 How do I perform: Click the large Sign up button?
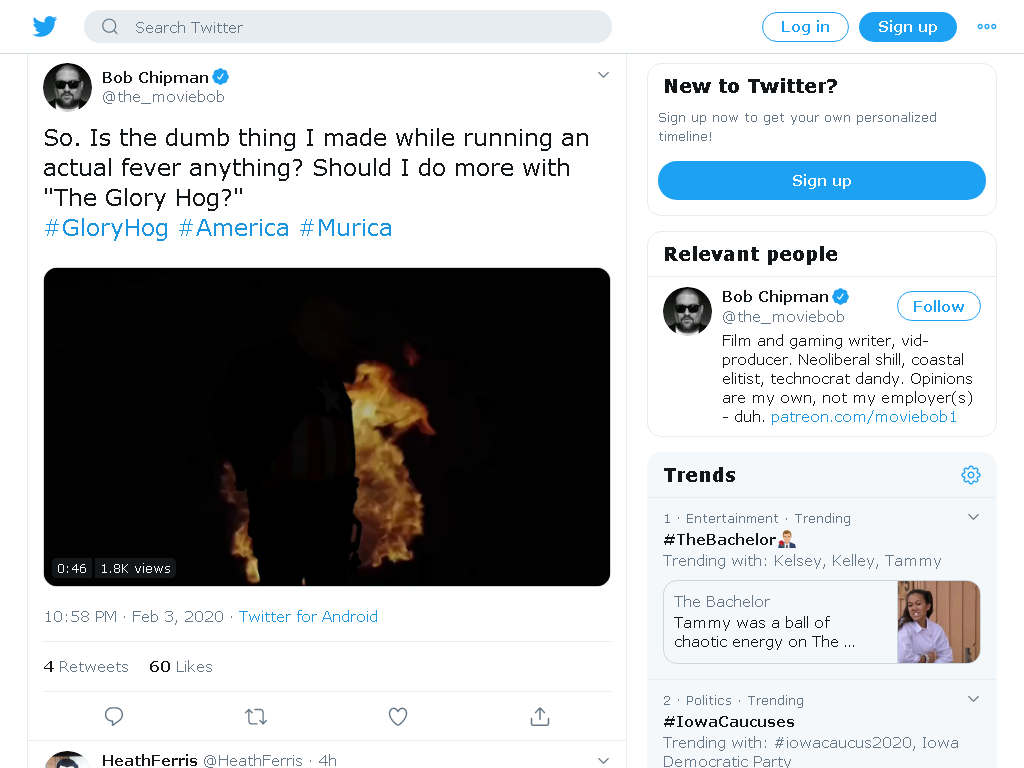click(822, 181)
